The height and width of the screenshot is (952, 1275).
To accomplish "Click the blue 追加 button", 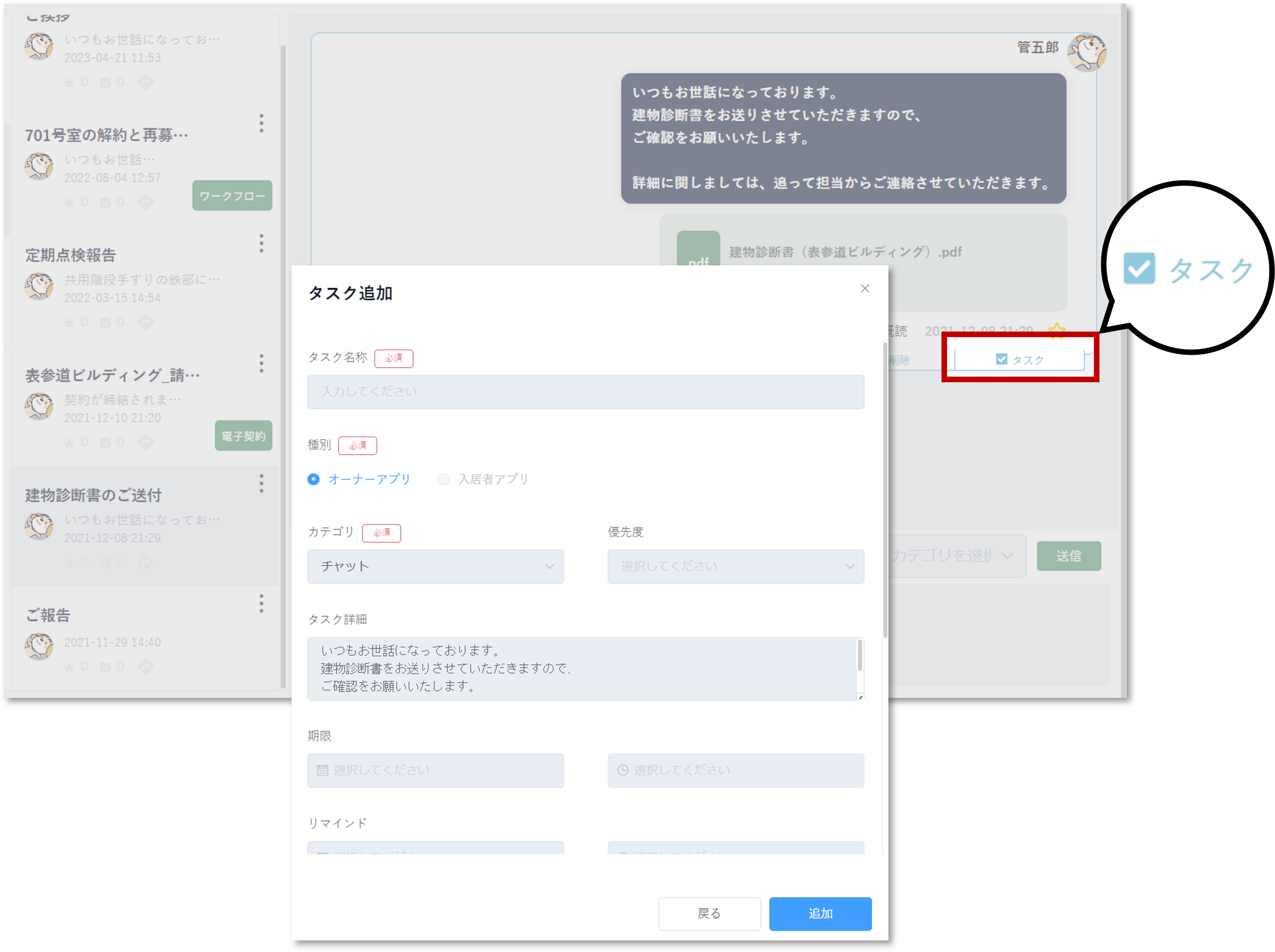I will [820, 913].
